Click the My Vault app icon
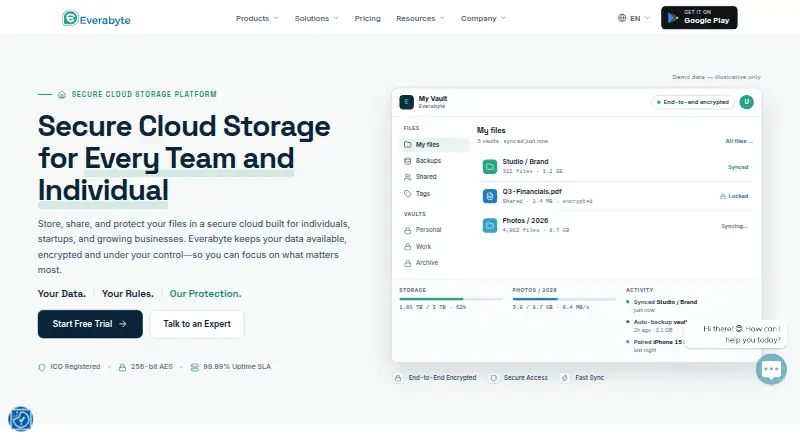 coord(406,102)
